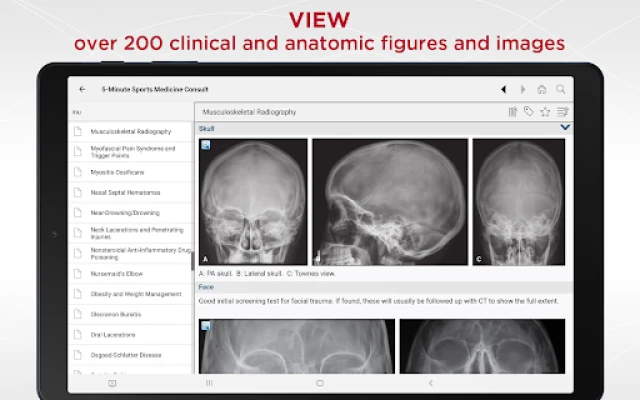Click document icon beside Nursemaid's Elbow
Viewport: 640px width, 400px height.
[x=78, y=273]
